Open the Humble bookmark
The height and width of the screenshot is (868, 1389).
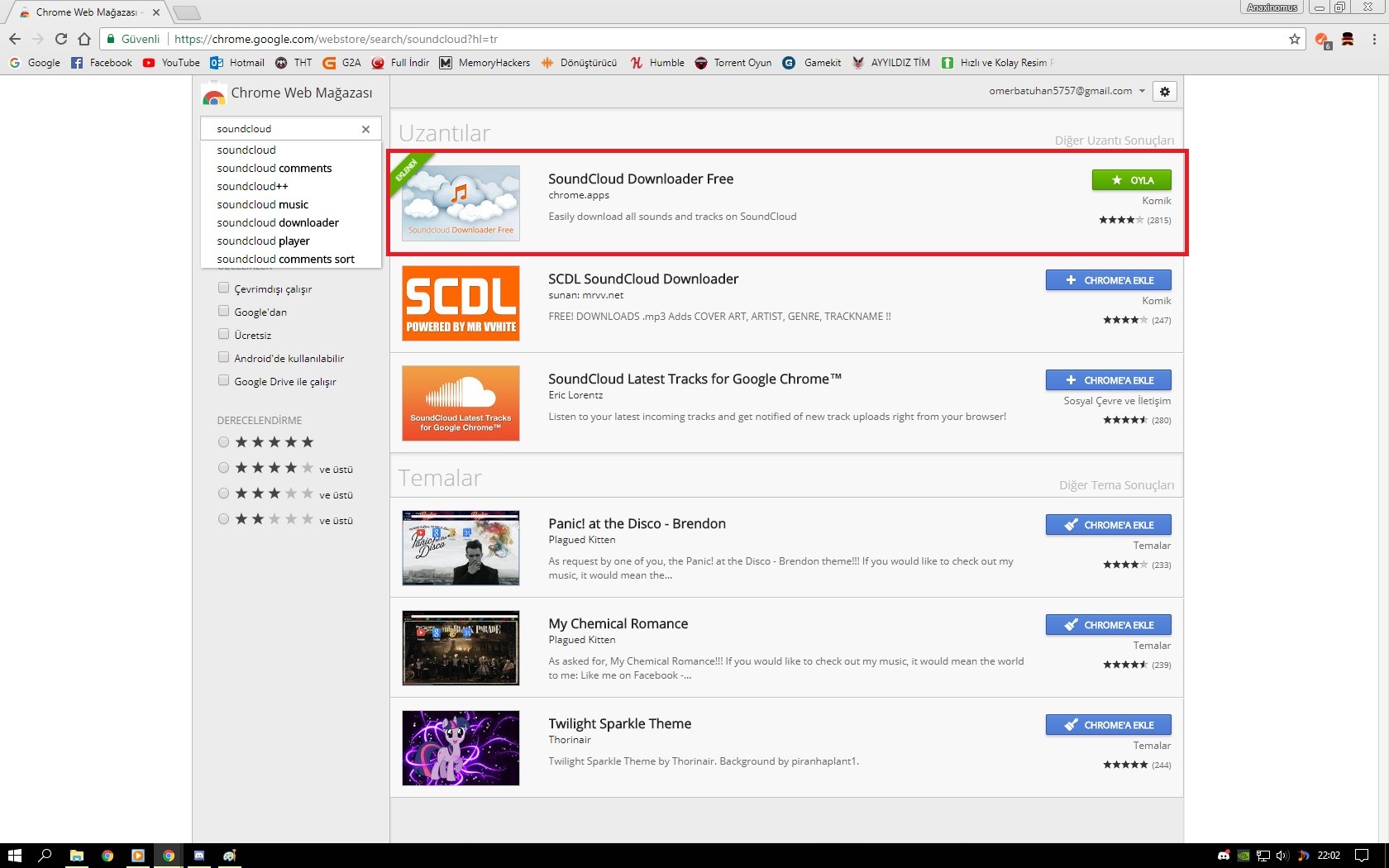657,63
